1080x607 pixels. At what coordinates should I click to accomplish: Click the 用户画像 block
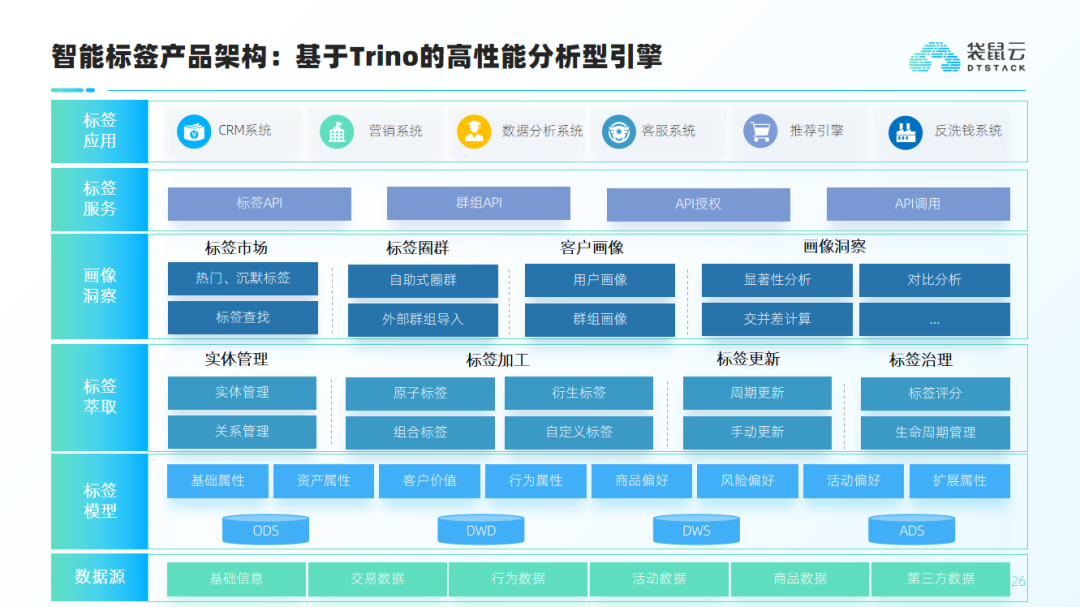point(600,280)
